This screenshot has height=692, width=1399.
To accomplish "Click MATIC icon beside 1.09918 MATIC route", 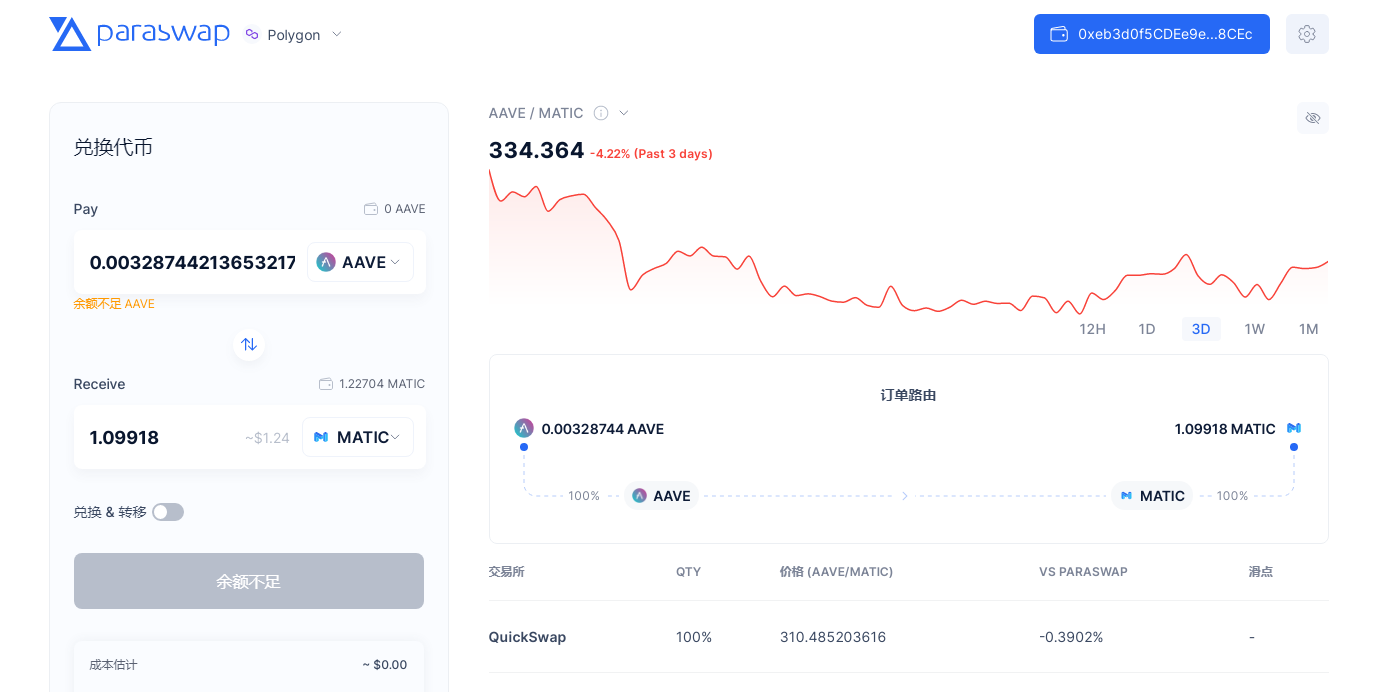I will (1294, 428).
